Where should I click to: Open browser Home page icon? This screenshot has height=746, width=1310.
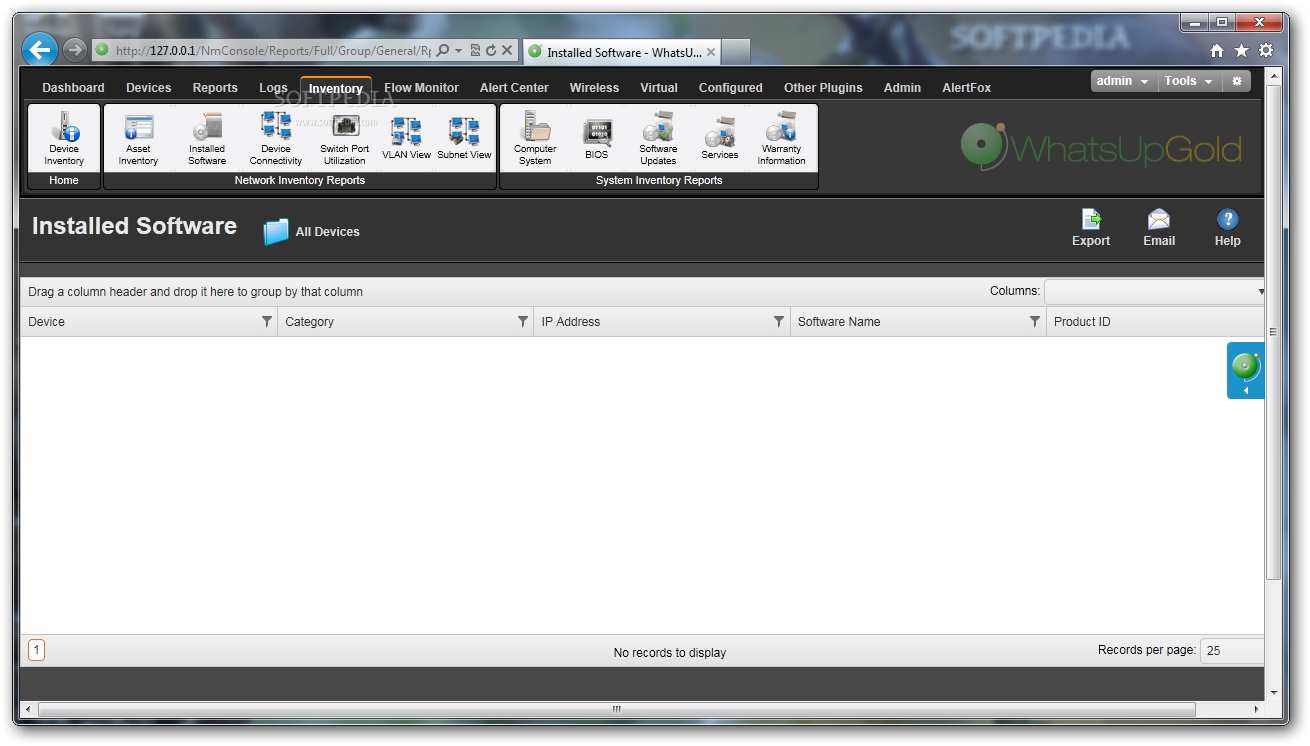pyautogui.click(x=1217, y=51)
